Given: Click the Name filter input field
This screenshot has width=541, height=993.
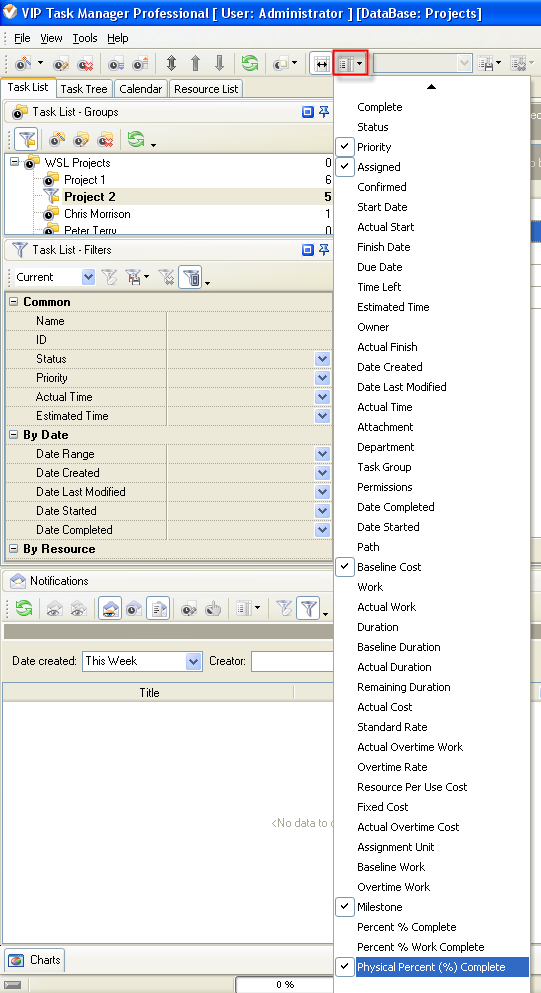Looking at the screenshot, I should pos(250,321).
